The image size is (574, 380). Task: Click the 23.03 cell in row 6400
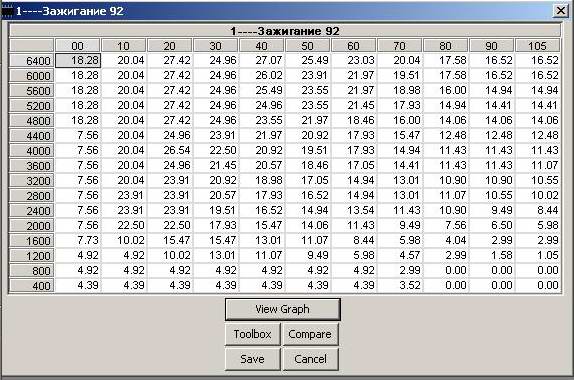(x=353, y=60)
